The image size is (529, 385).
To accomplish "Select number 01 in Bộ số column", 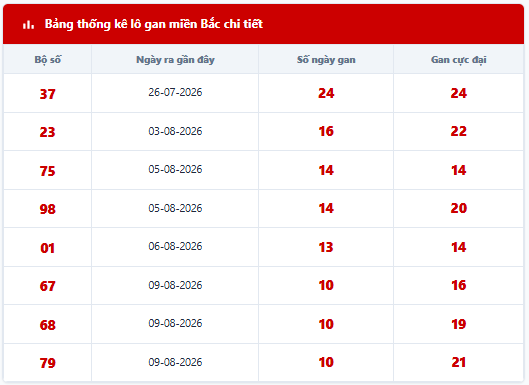I will (x=48, y=248).
